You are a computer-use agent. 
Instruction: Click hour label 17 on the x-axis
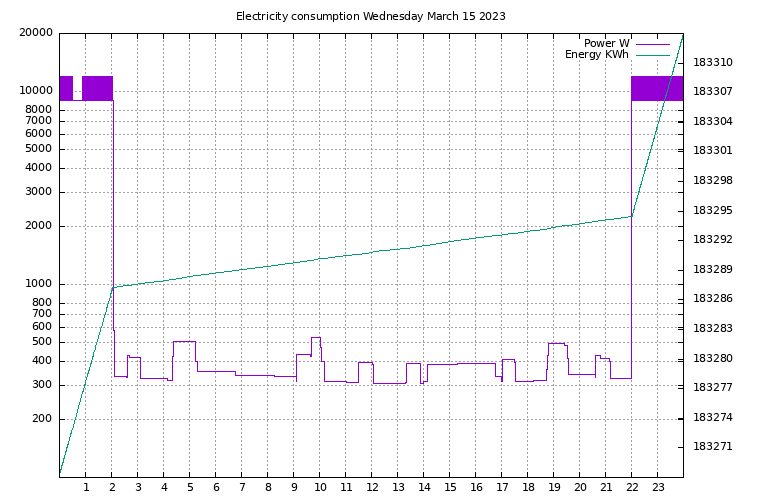tap(502, 487)
